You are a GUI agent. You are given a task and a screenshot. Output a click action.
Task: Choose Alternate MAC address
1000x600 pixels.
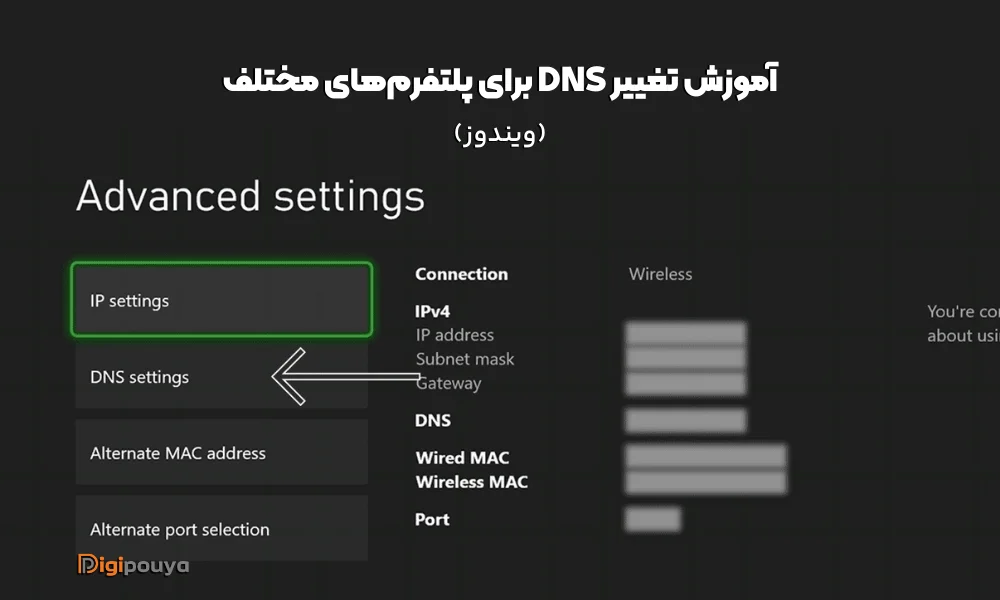click(221, 453)
